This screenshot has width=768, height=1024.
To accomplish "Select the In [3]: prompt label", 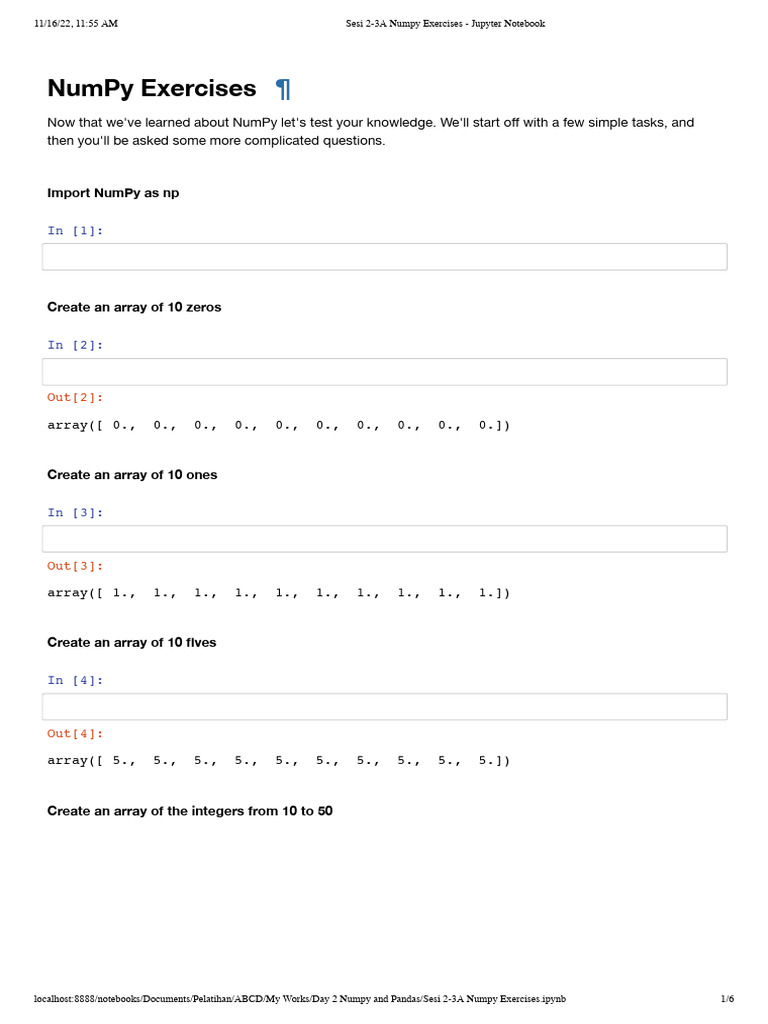I will [x=75, y=513].
